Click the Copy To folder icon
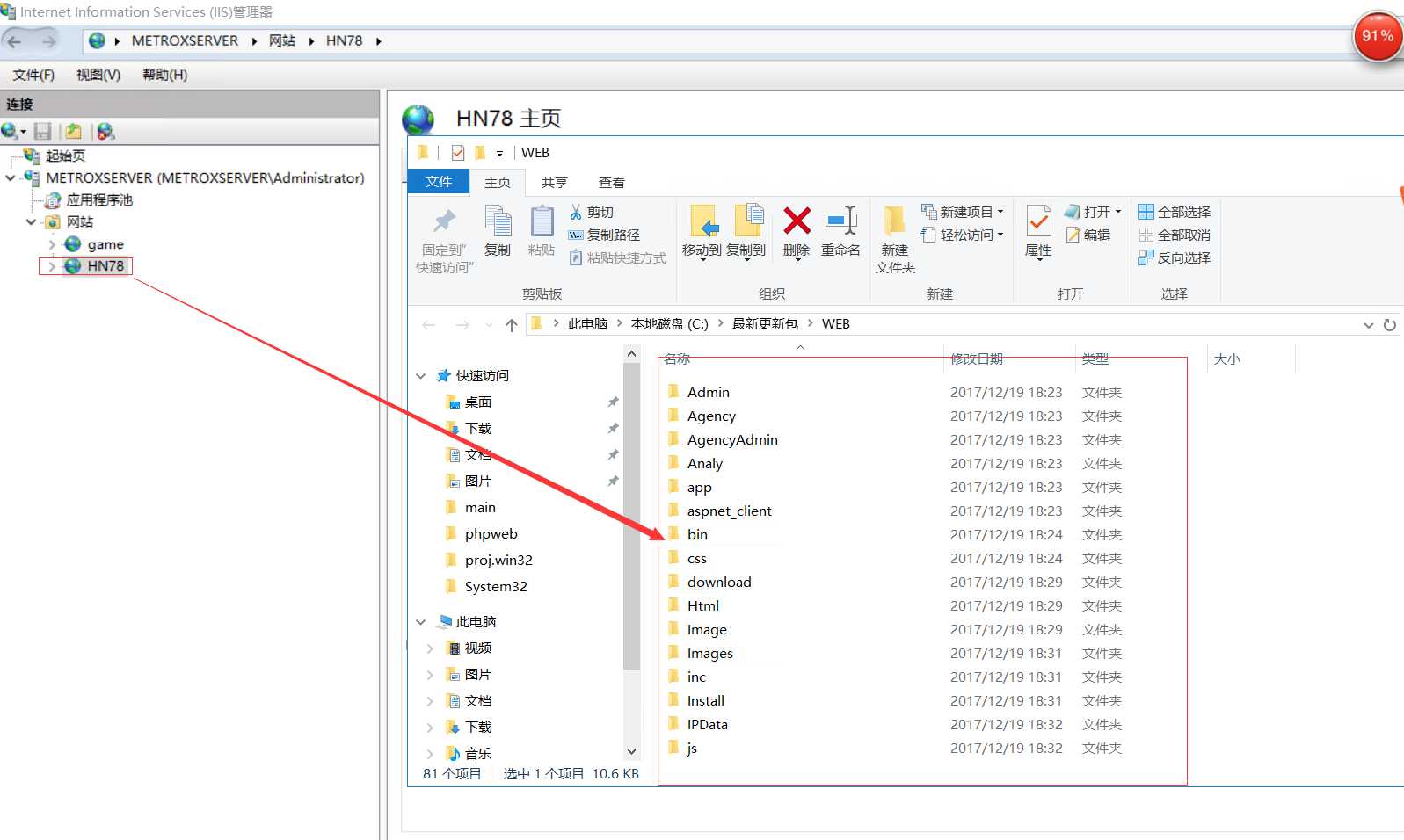This screenshot has height=840, width=1404. (748, 221)
